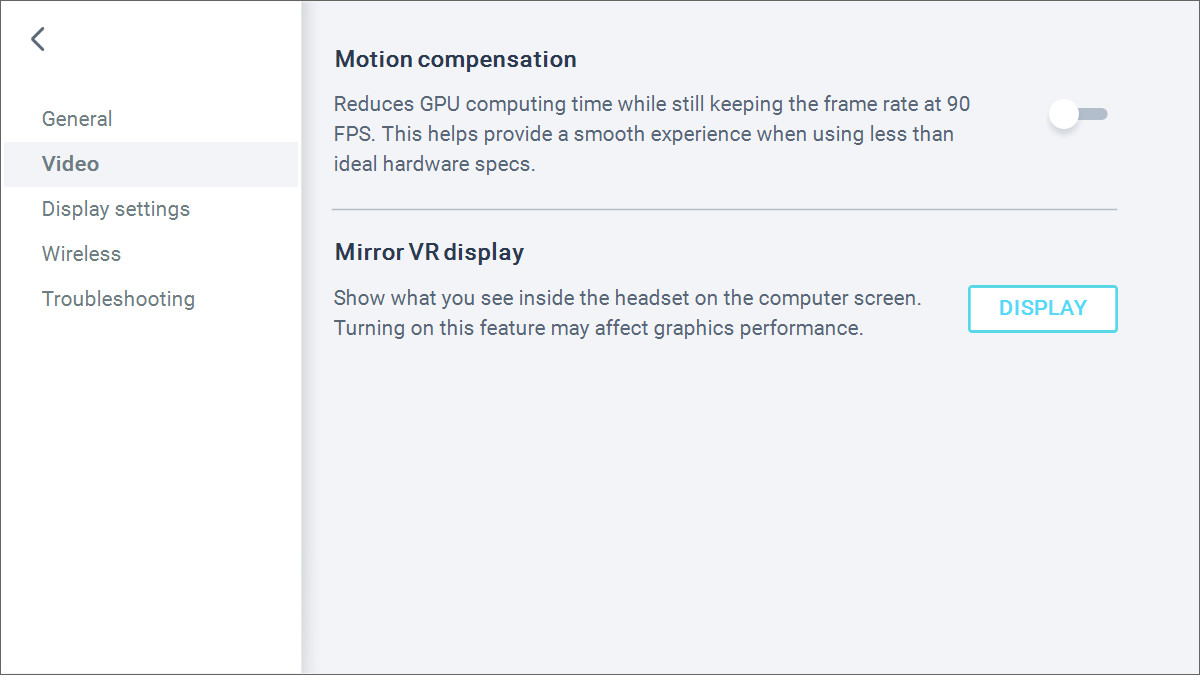Viewport: 1200px width, 675px height.
Task: Select Wireless from the left navigation
Action: (x=81, y=253)
